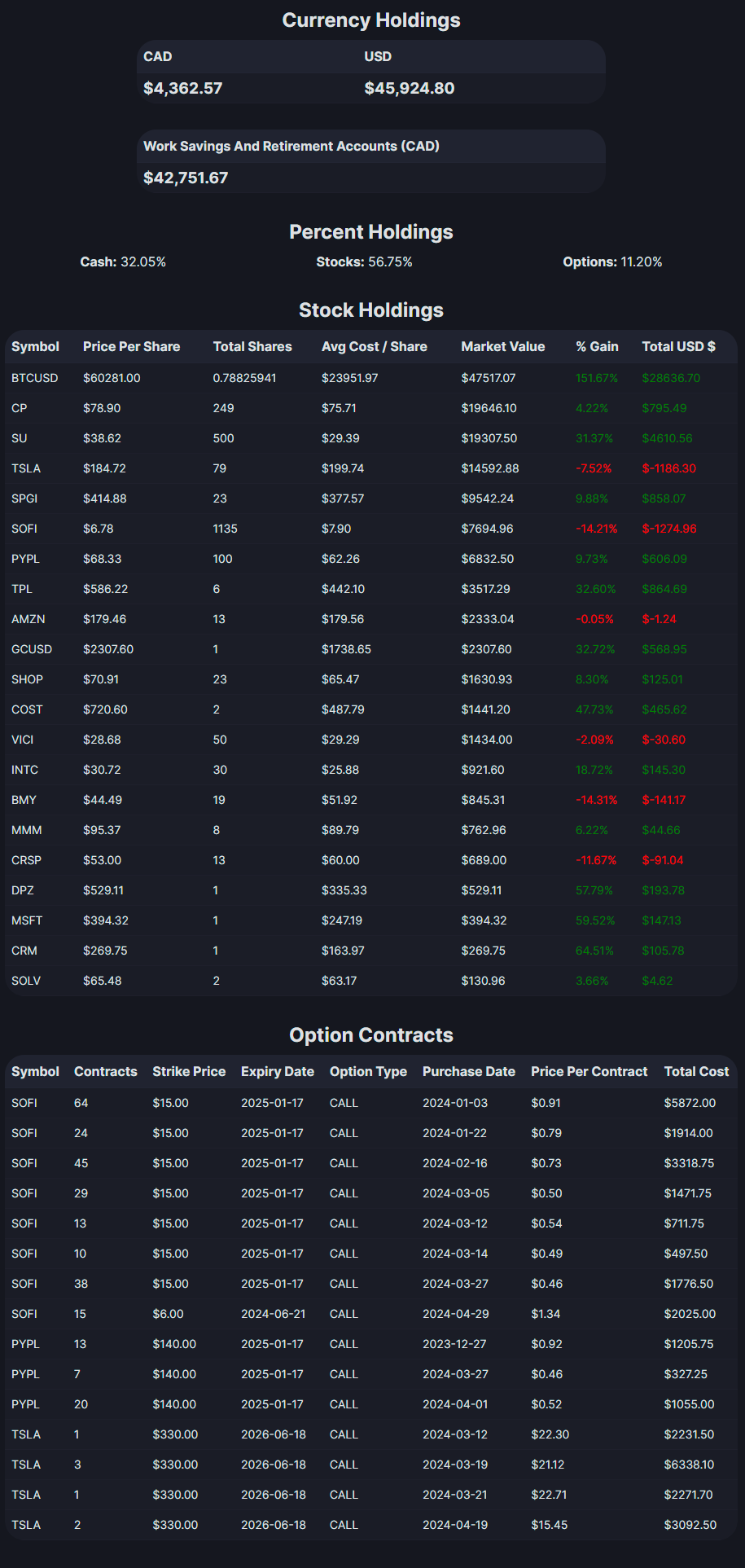Click the retirement accounts value $42,751.67
Image resolution: width=745 pixels, height=1568 pixels.
tap(186, 178)
